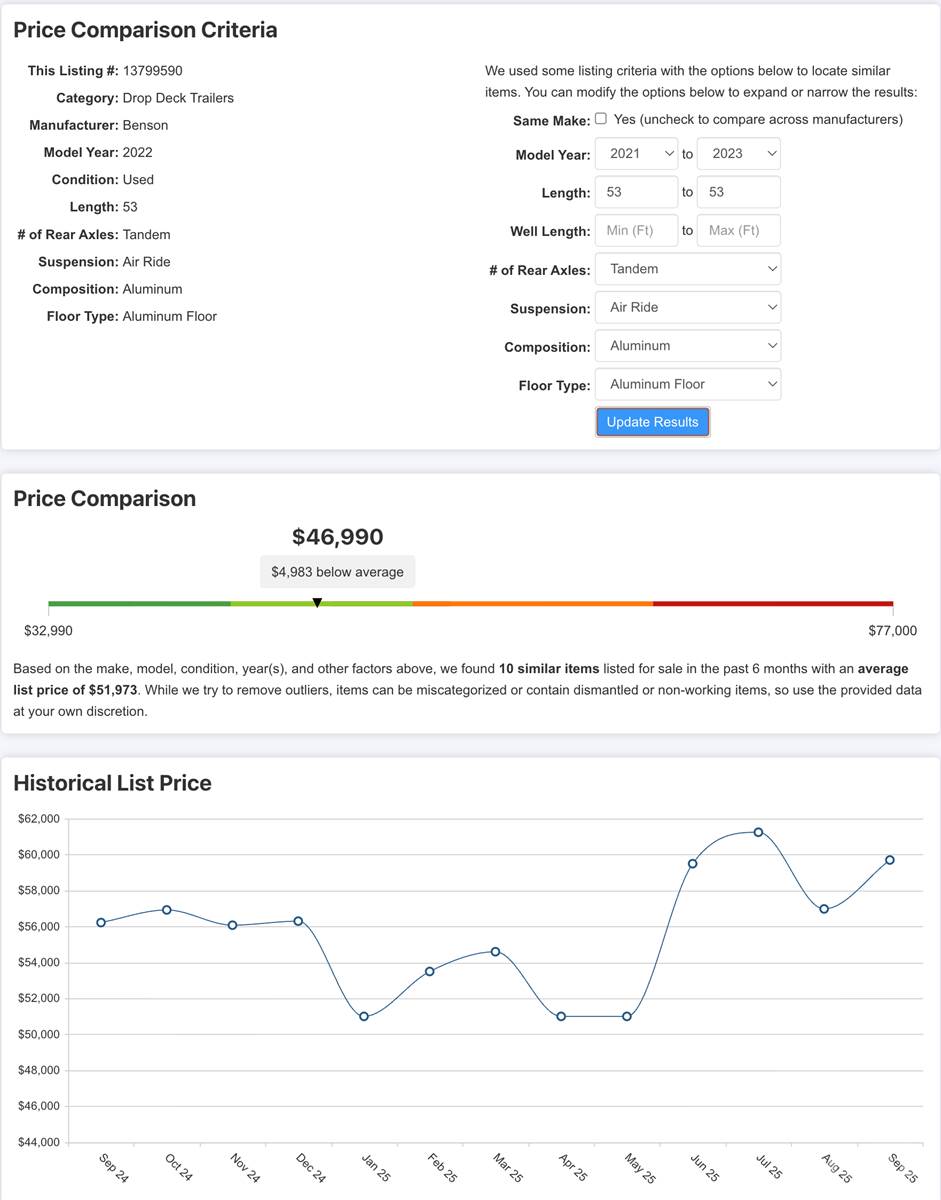This screenshot has width=941, height=1200.
Task: Open the Suspension dropdown showing Air Ride
Action: (x=688, y=307)
